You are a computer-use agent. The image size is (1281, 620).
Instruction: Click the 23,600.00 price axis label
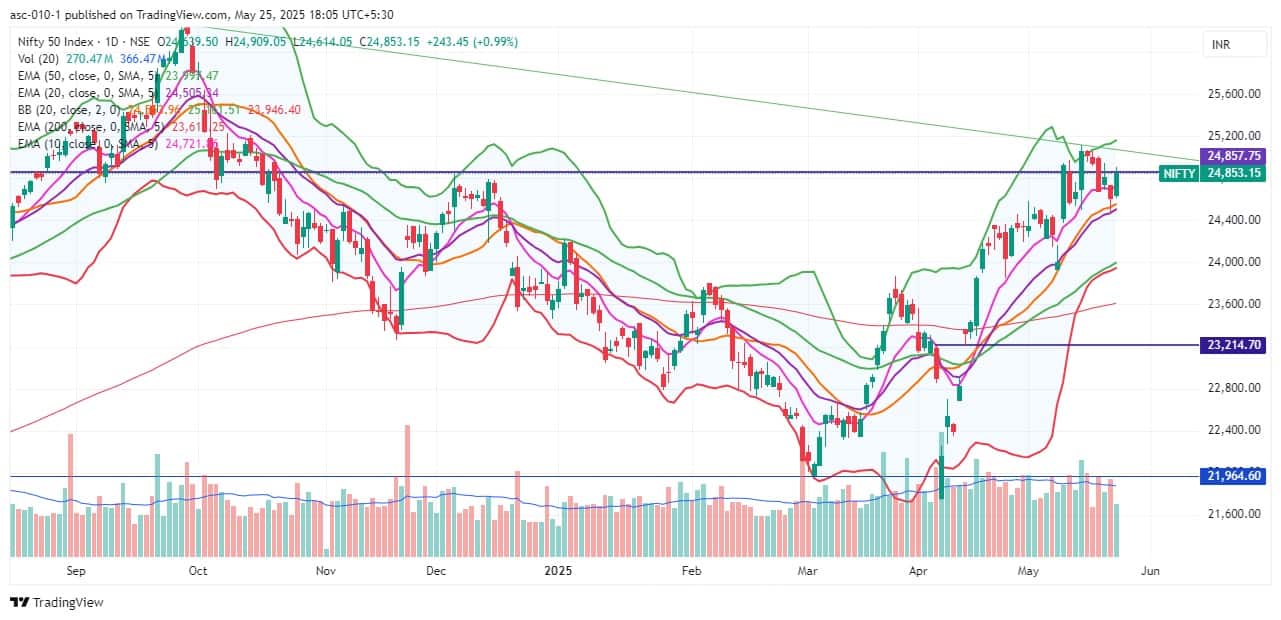pos(1234,304)
